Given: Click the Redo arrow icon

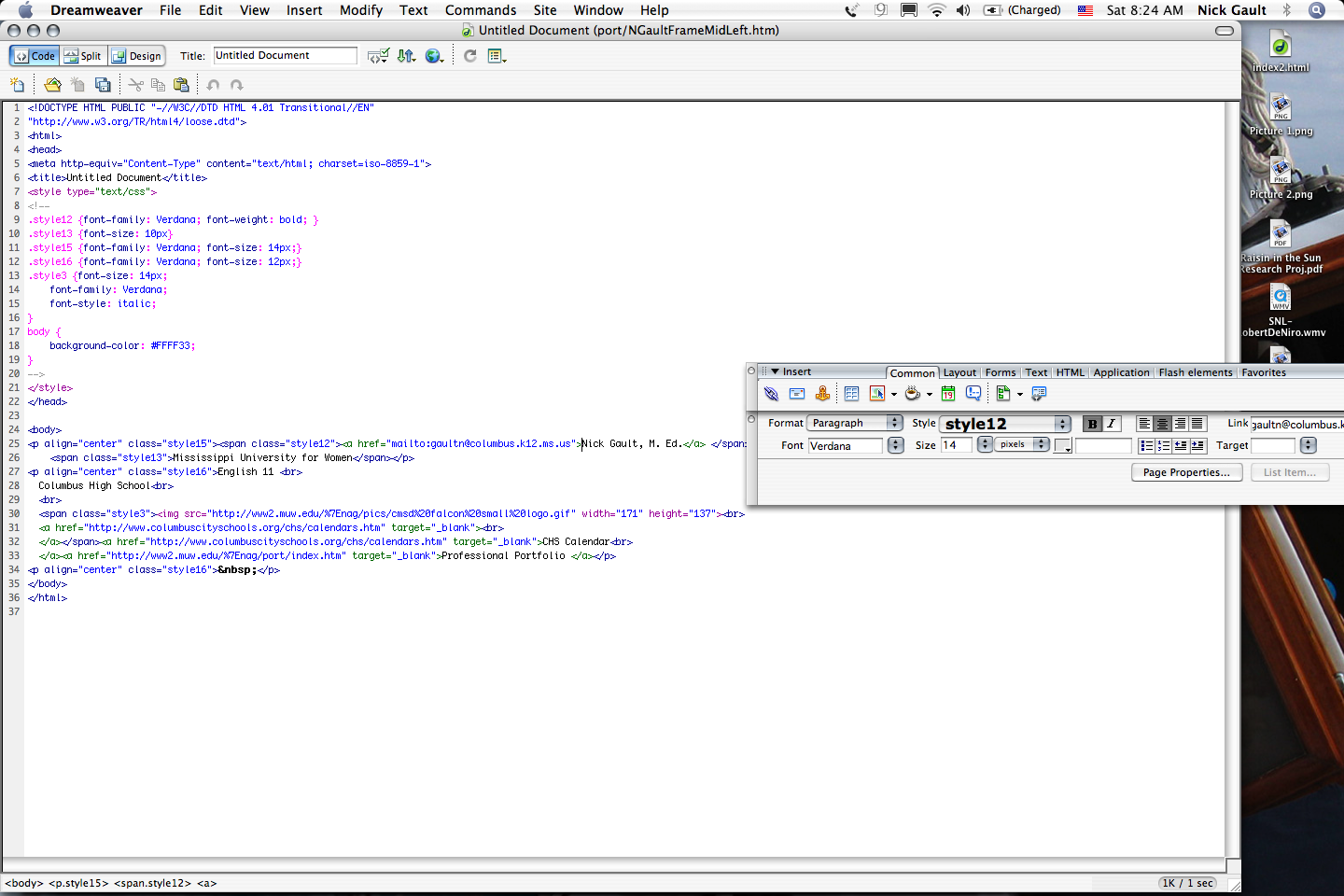Looking at the screenshot, I should (x=237, y=85).
